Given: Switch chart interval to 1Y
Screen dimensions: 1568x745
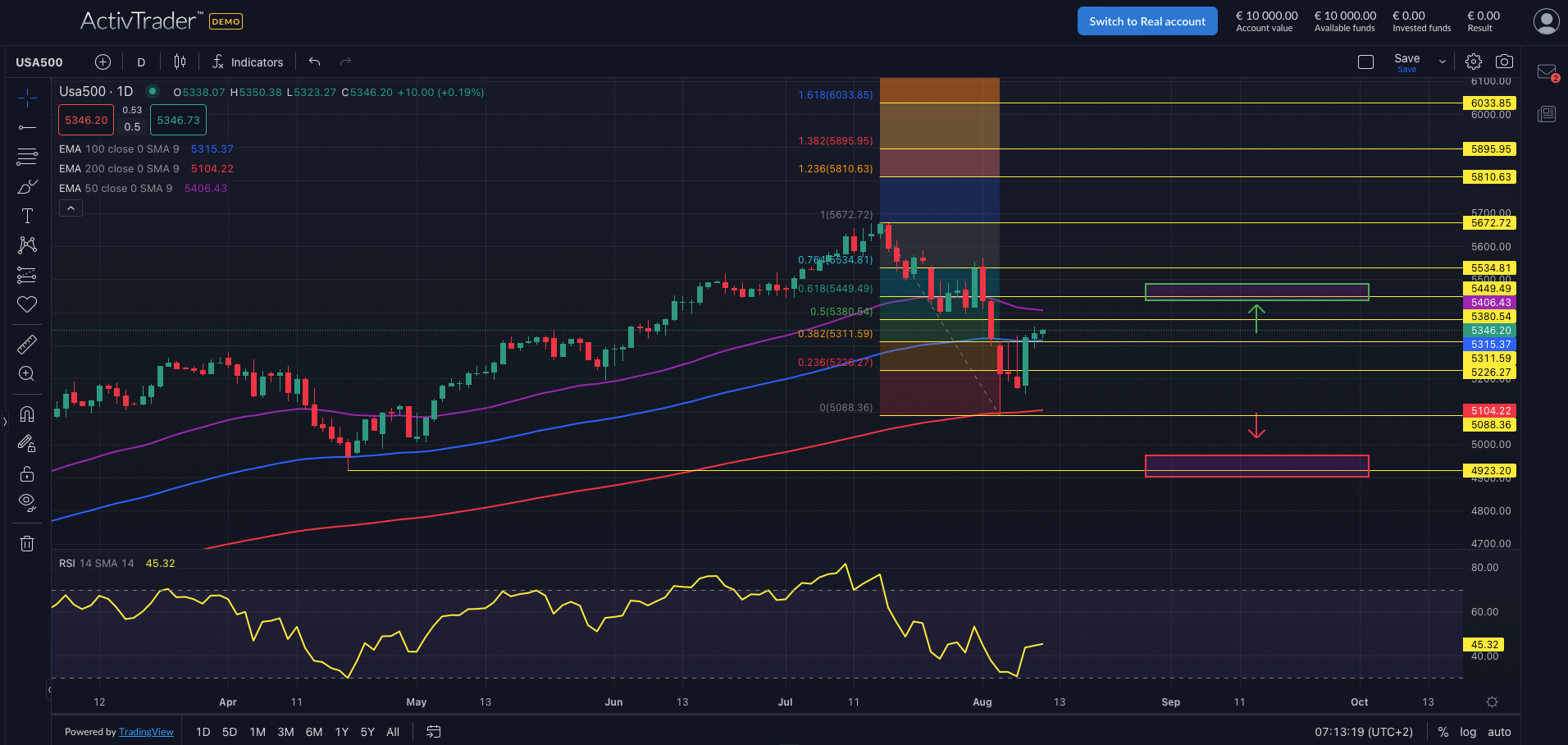Looking at the screenshot, I should tap(341, 732).
